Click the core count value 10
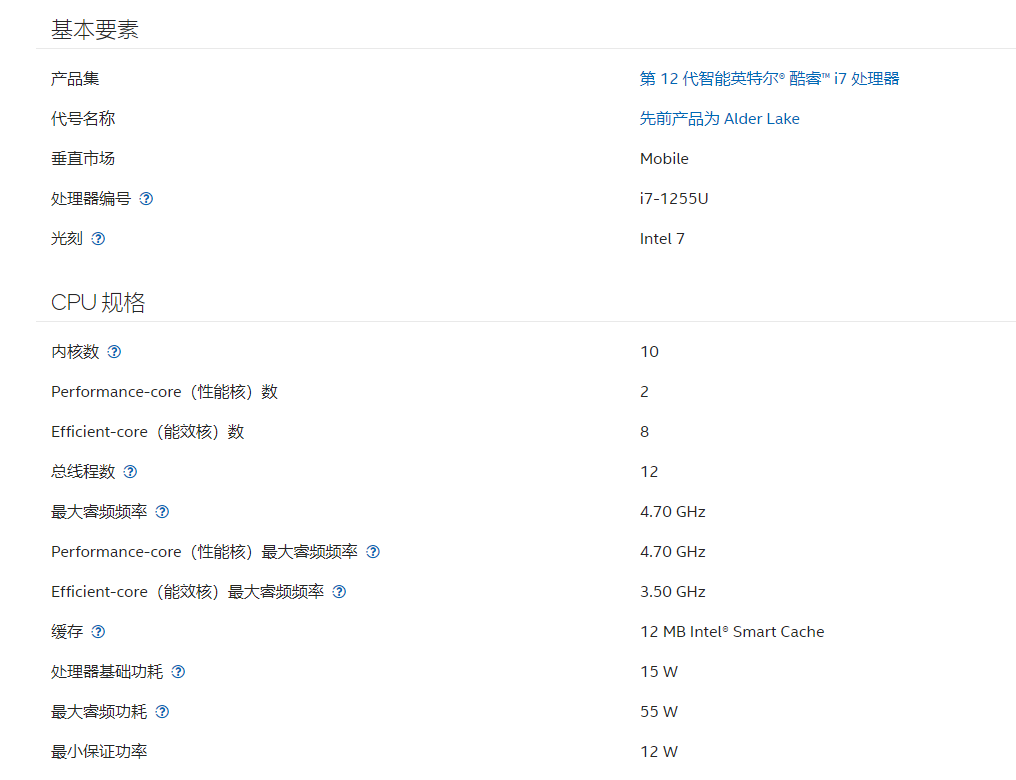 (x=649, y=352)
